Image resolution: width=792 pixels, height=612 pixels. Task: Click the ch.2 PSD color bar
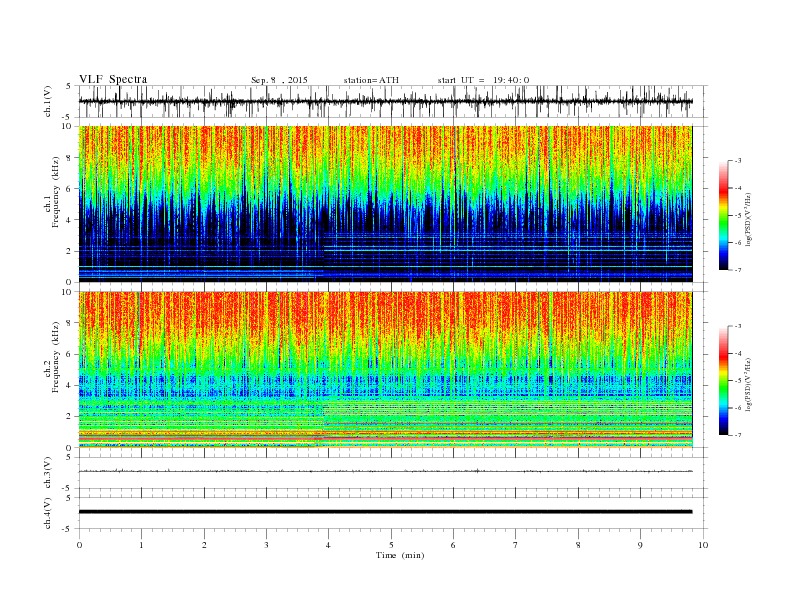(723, 380)
